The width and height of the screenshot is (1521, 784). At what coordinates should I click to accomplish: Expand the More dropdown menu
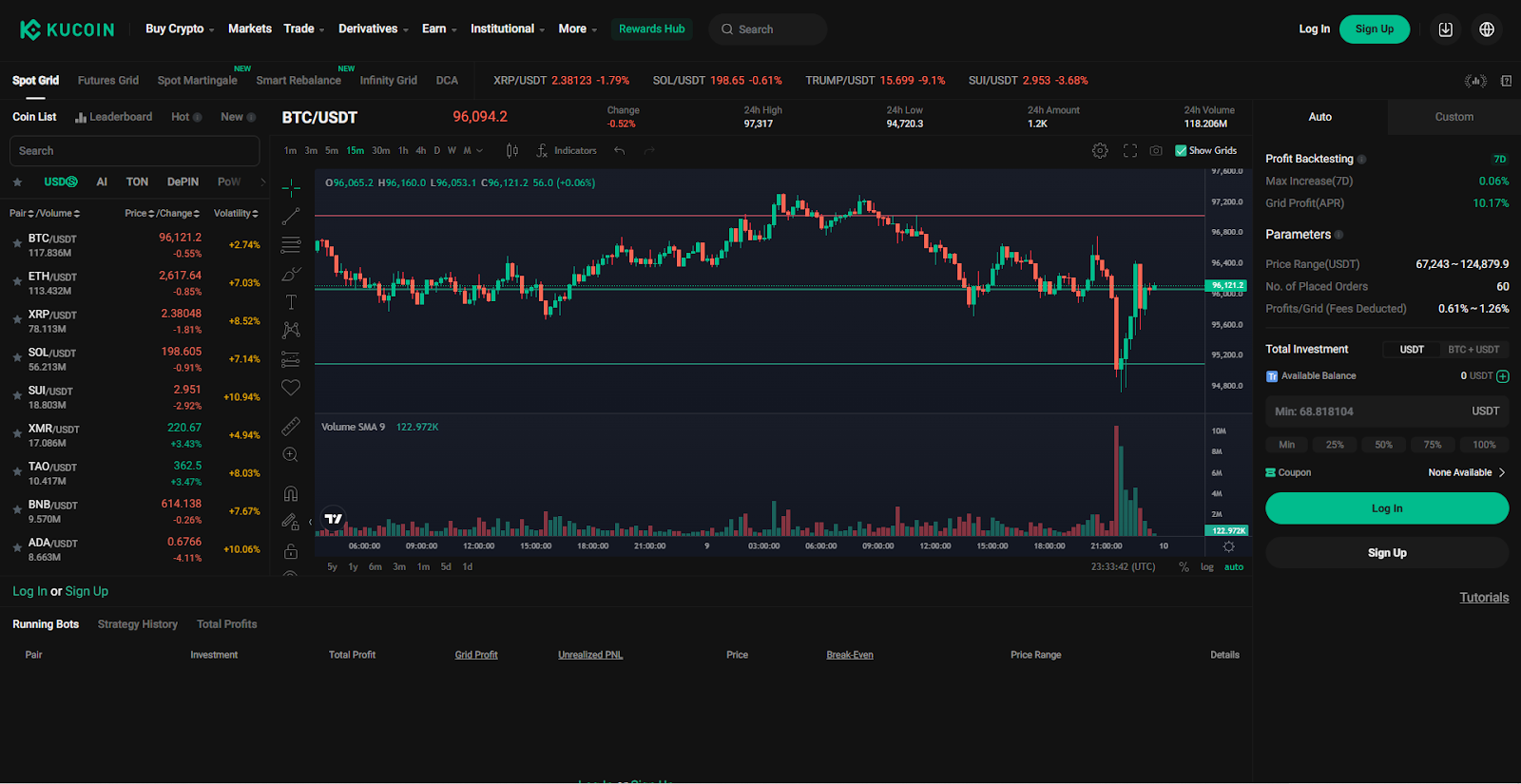click(578, 29)
